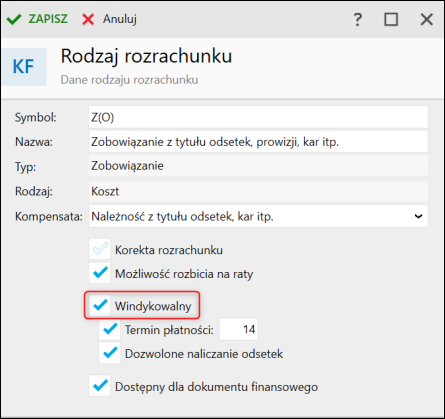This screenshot has height=419, width=445.
Task: Click the Typ label
Action: click(25, 166)
